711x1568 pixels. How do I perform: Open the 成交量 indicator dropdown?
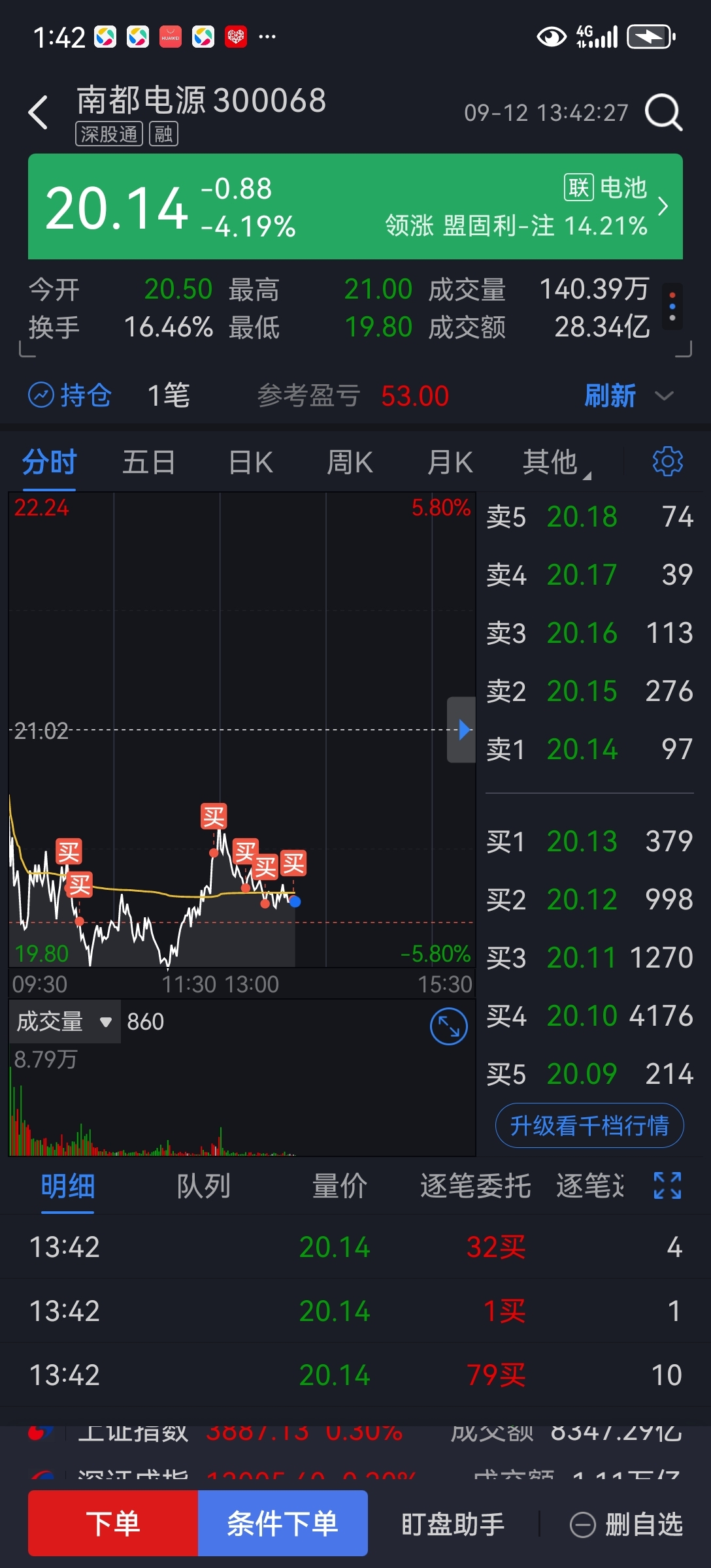[65, 1021]
